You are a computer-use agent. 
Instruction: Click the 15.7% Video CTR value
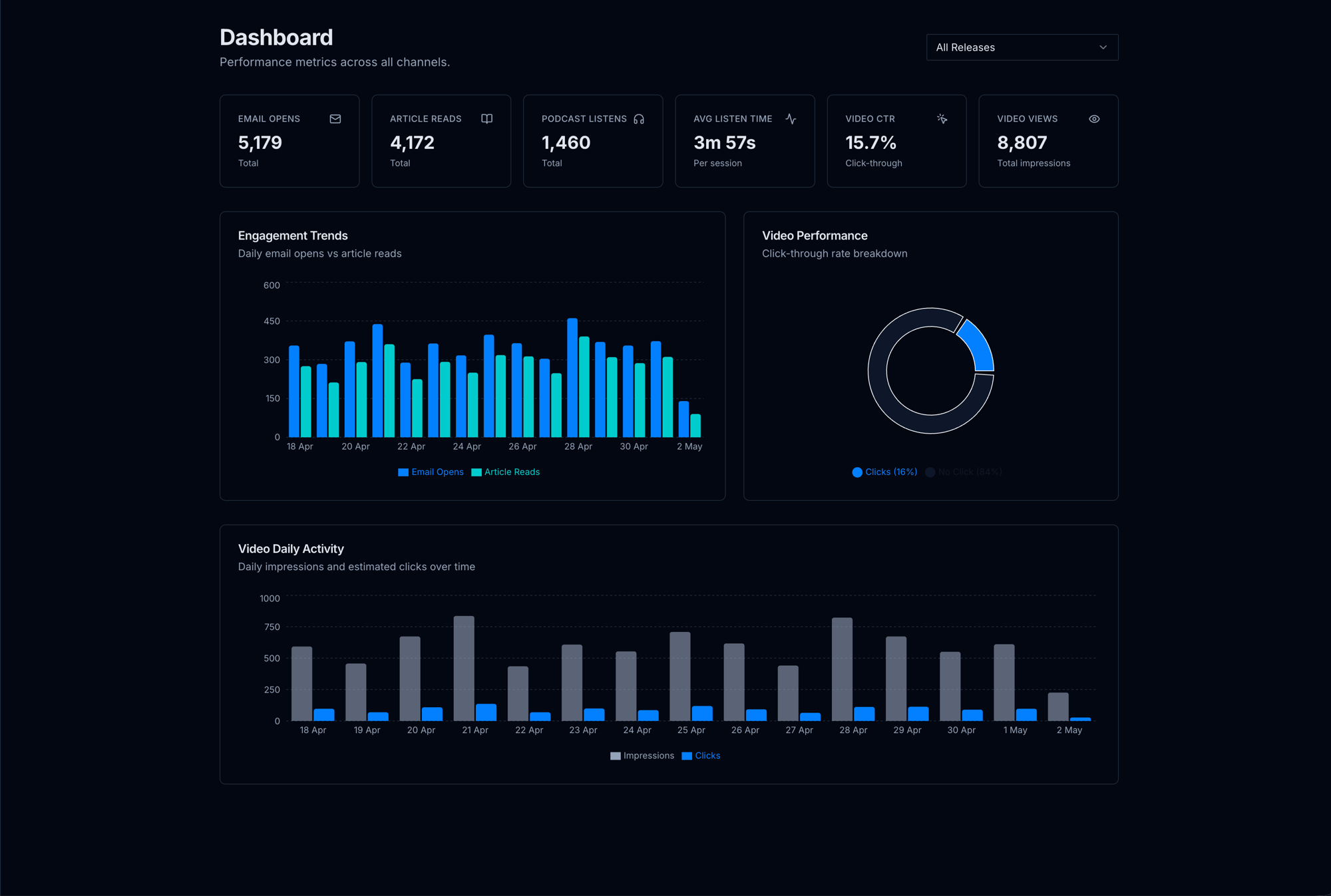870,142
